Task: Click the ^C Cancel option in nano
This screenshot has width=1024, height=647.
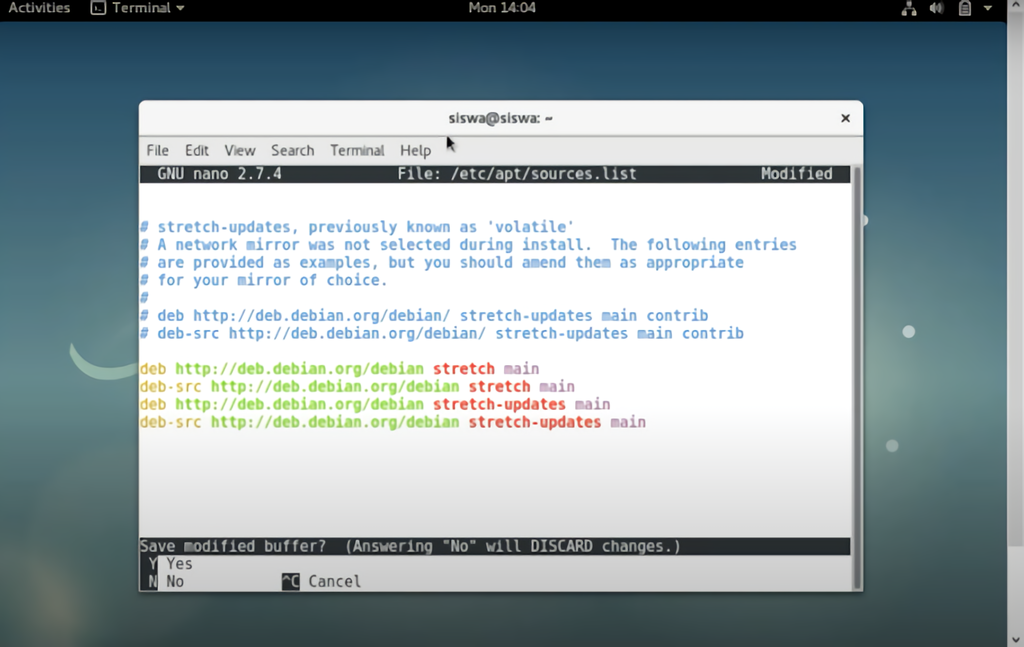Action: (321, 581)
